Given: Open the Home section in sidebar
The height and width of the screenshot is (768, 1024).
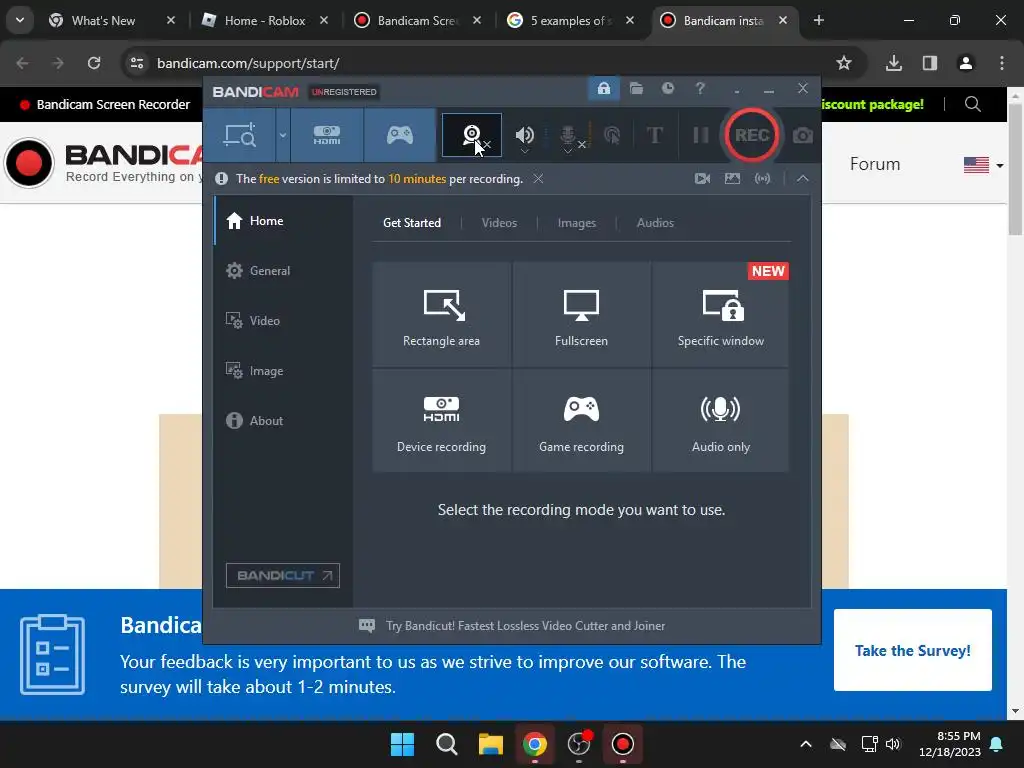Looking at the screenshot, I should pos(283,221).
